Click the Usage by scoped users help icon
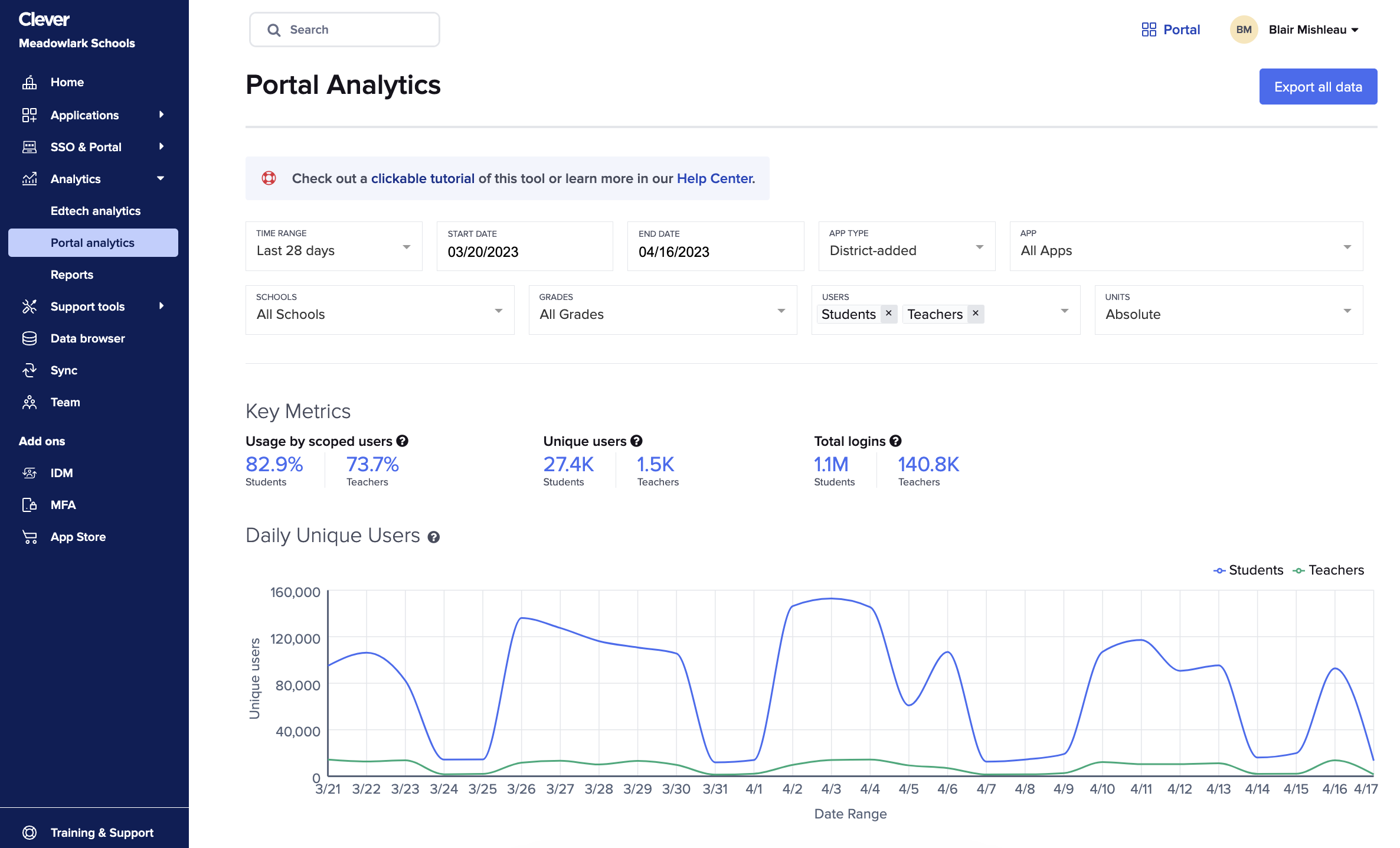1400x848 pixels. click(x=403, y=441)
